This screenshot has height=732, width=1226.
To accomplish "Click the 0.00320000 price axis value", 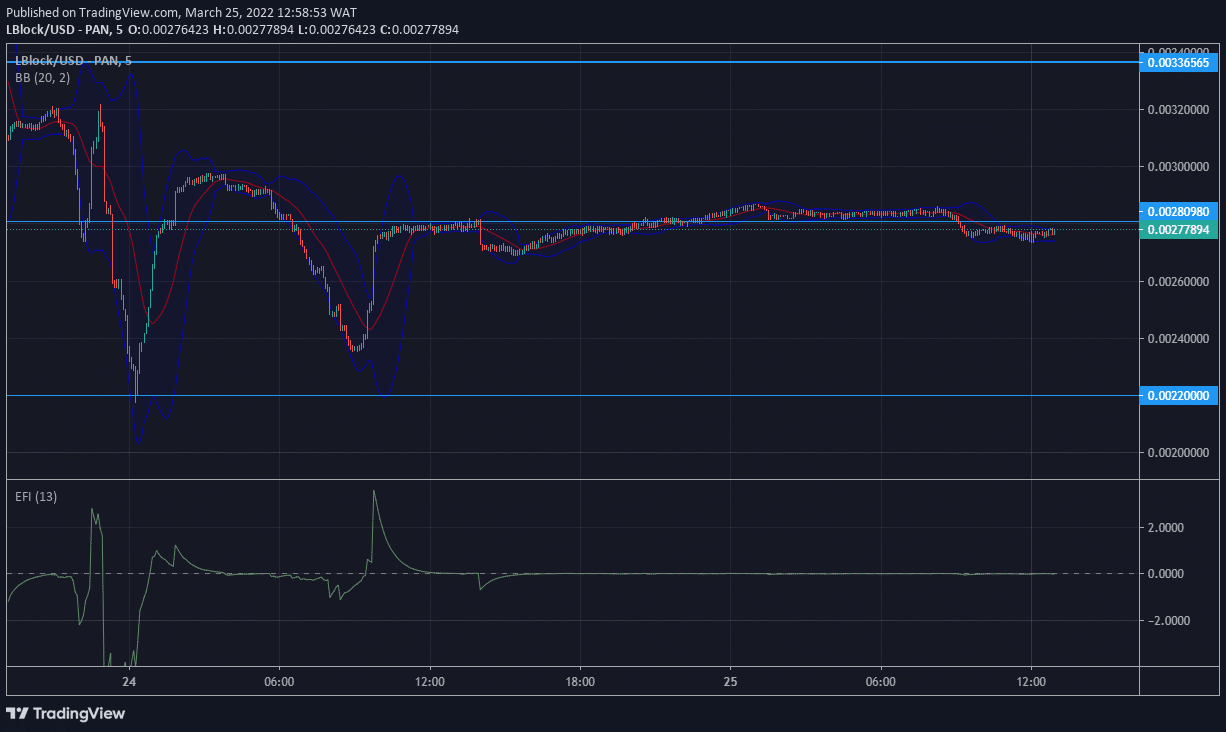I will pyautogui.click(x=1177, y=109).
